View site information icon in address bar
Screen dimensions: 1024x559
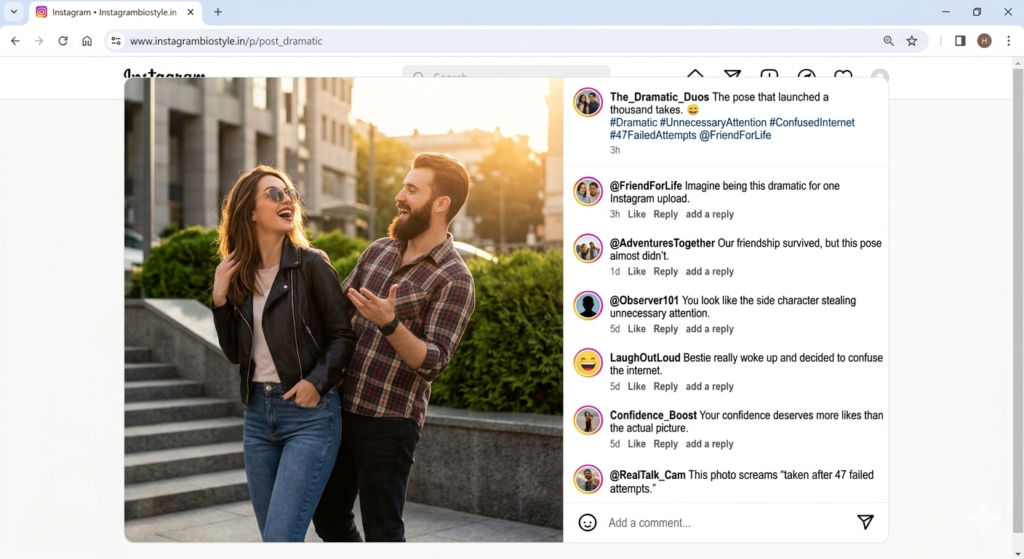[x=116, y=40]
